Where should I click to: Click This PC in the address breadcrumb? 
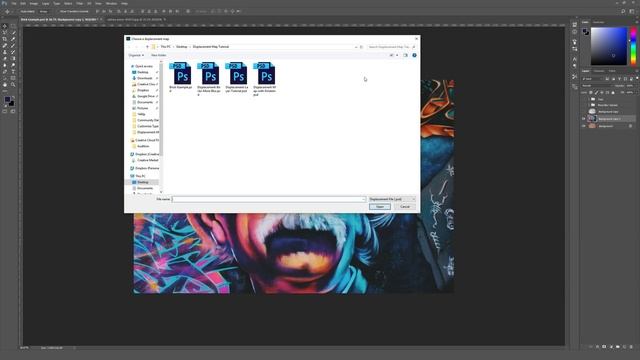click(x=165, y=47)
